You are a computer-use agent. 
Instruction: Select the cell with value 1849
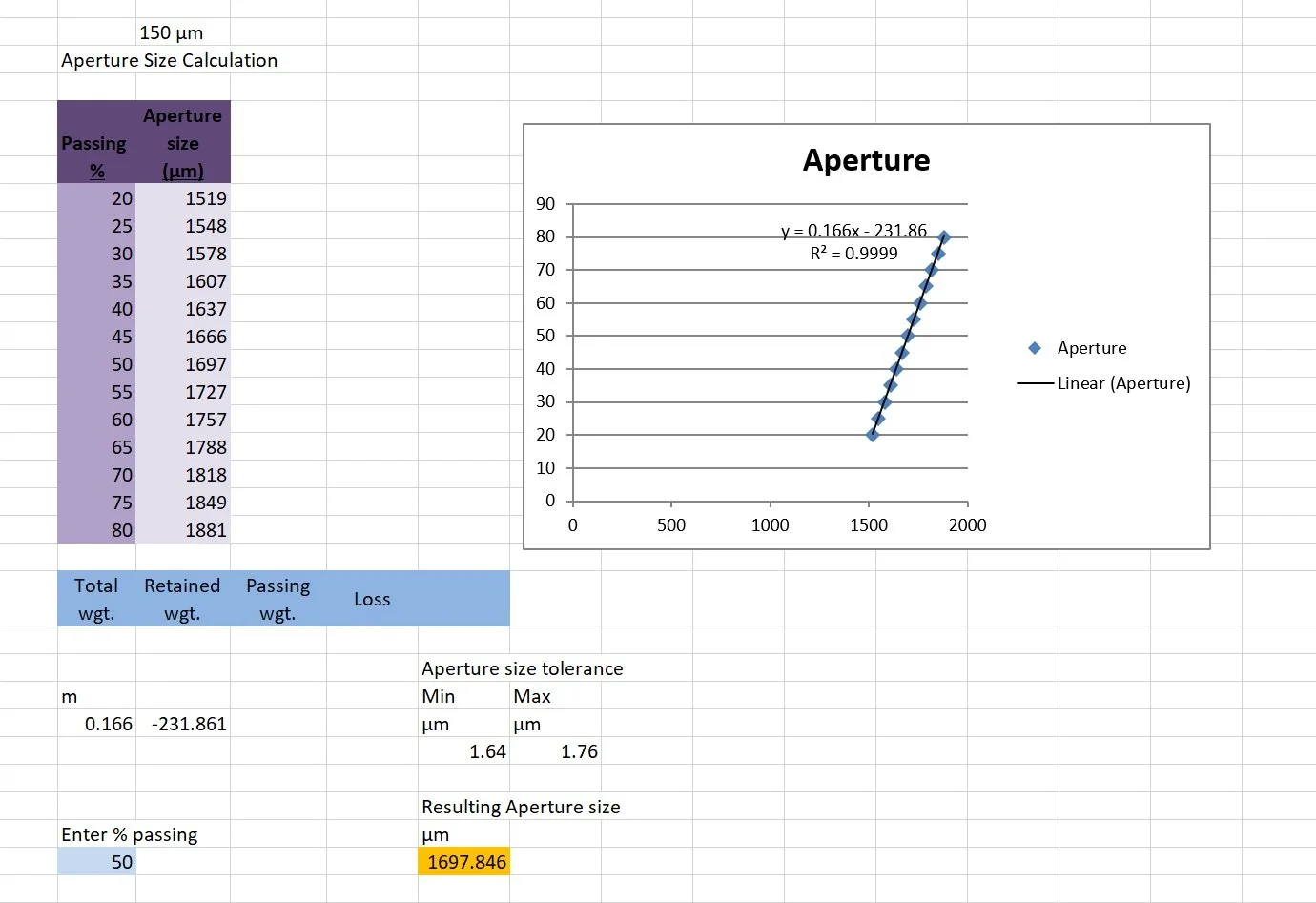(183, 503)
